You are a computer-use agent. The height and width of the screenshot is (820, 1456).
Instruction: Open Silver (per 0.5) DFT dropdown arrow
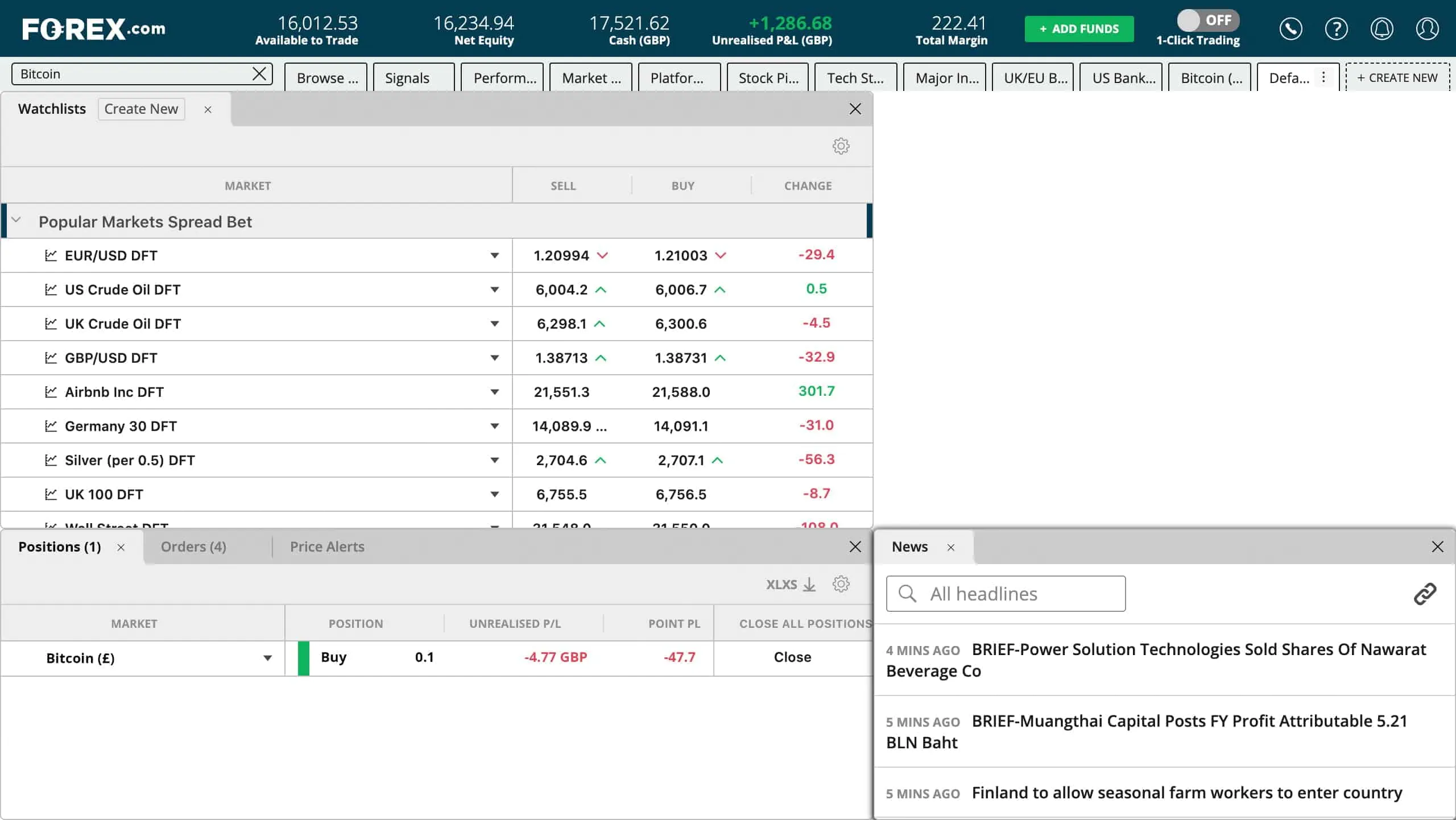pos(494,460)
